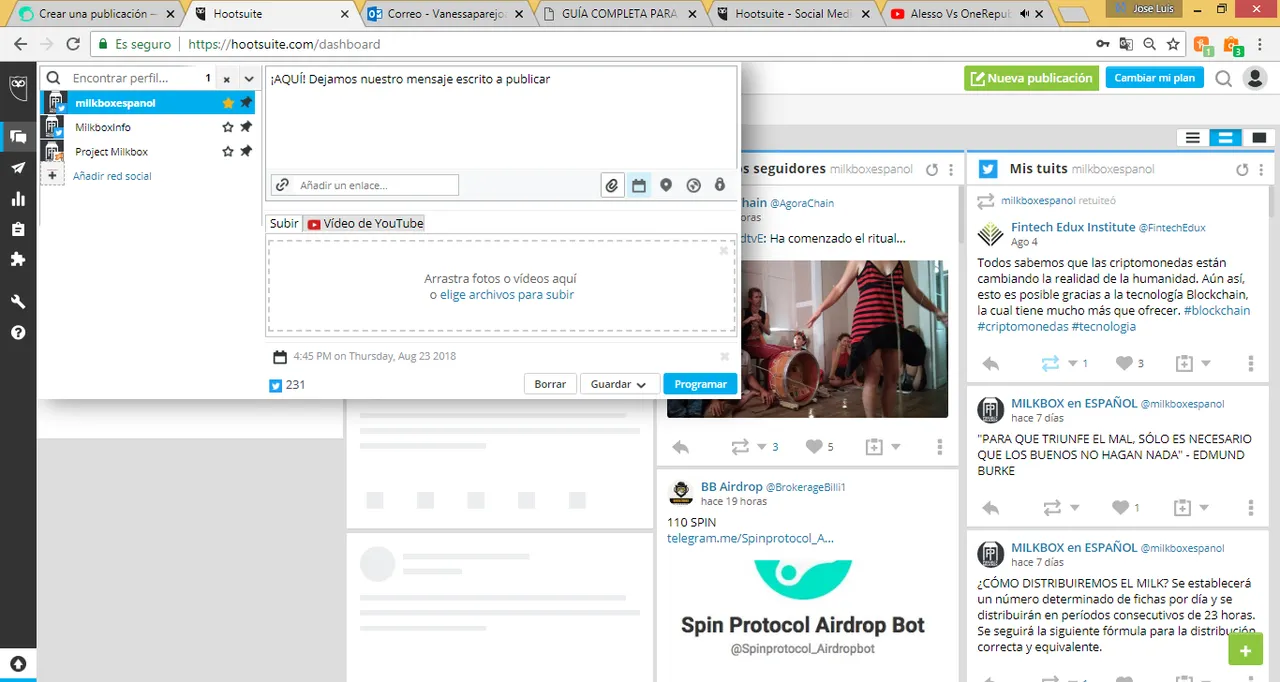
Task: Open the Tools wrench sidebar icon
Action: 18,301
